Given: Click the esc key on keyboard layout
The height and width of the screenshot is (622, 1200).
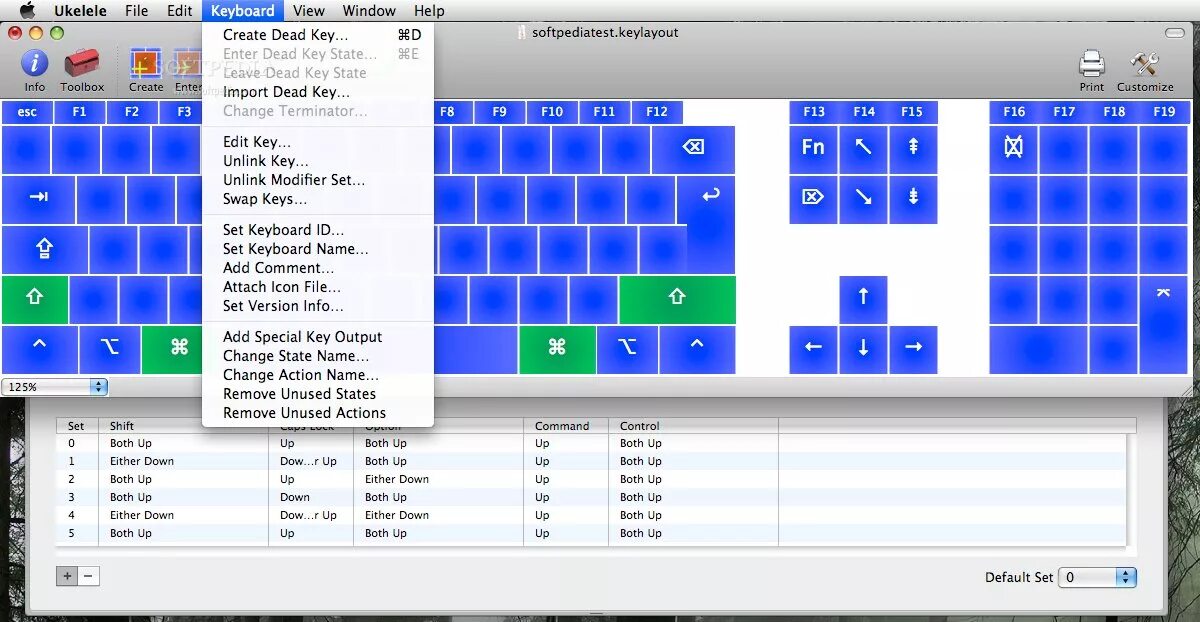Looking at the screenshot, I should pos(27,112).
